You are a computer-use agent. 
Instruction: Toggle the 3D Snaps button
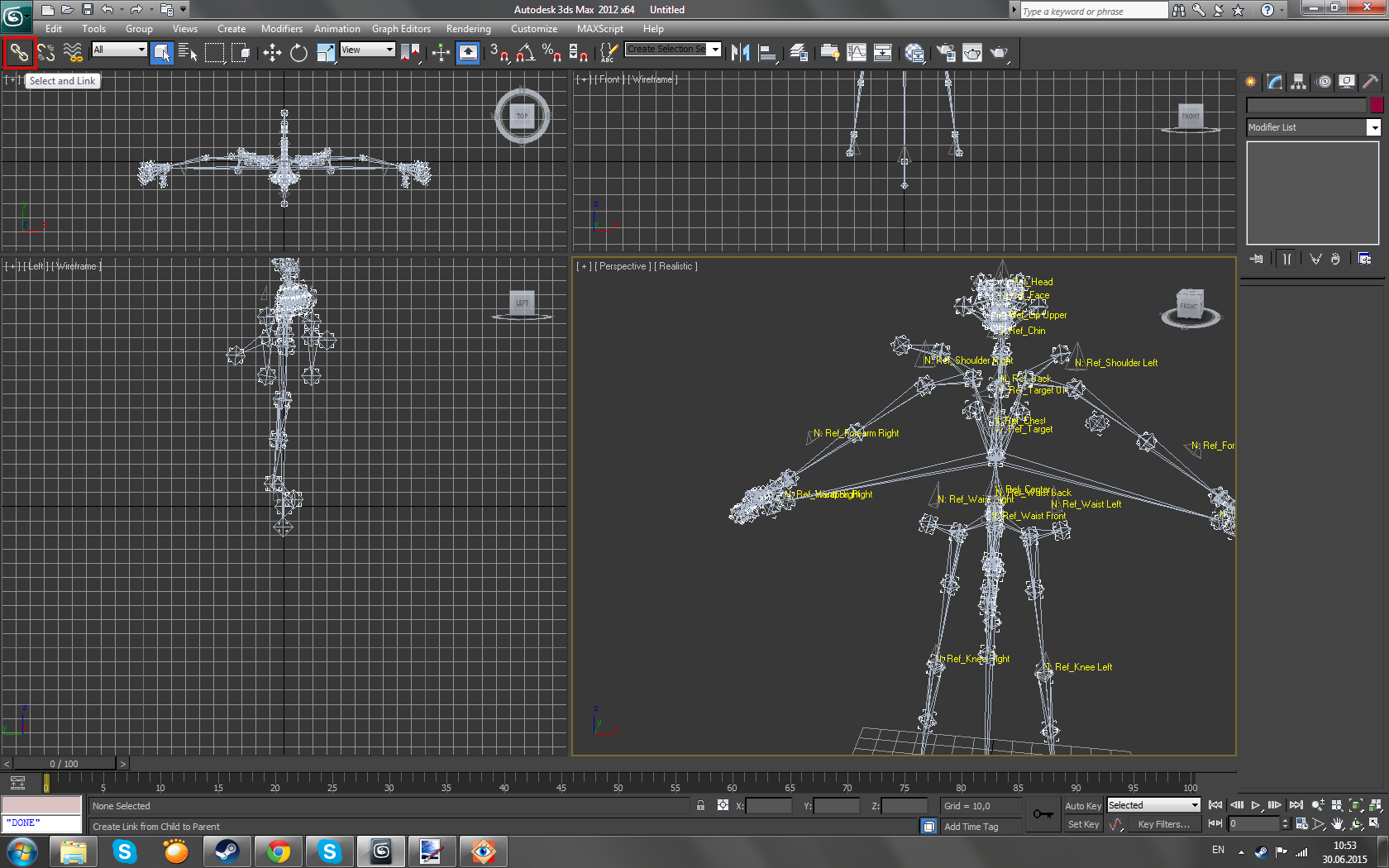coord(499,54)
